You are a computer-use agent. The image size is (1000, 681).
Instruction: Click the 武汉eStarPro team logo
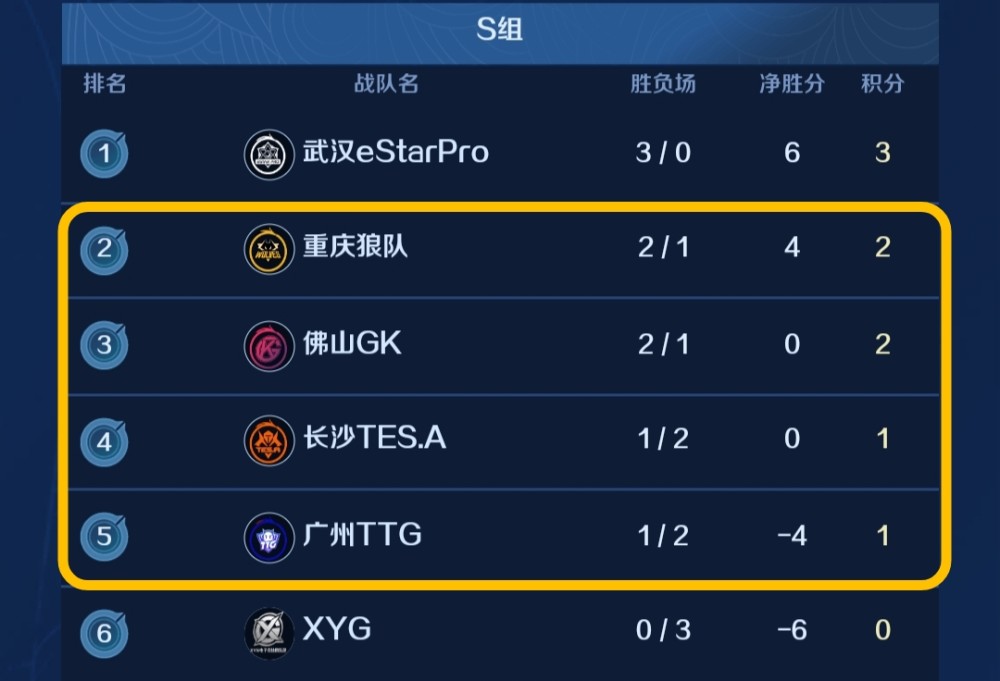click(x=269, y=154)
